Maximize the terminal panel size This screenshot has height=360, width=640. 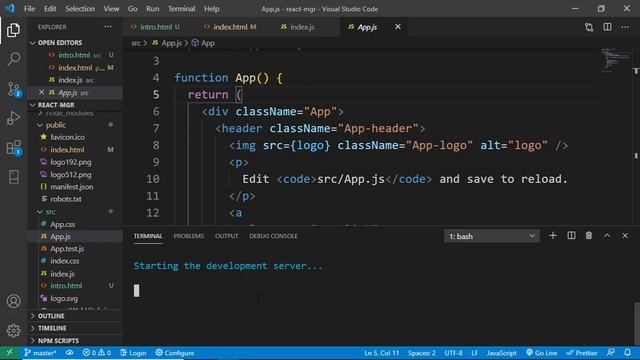607,236
